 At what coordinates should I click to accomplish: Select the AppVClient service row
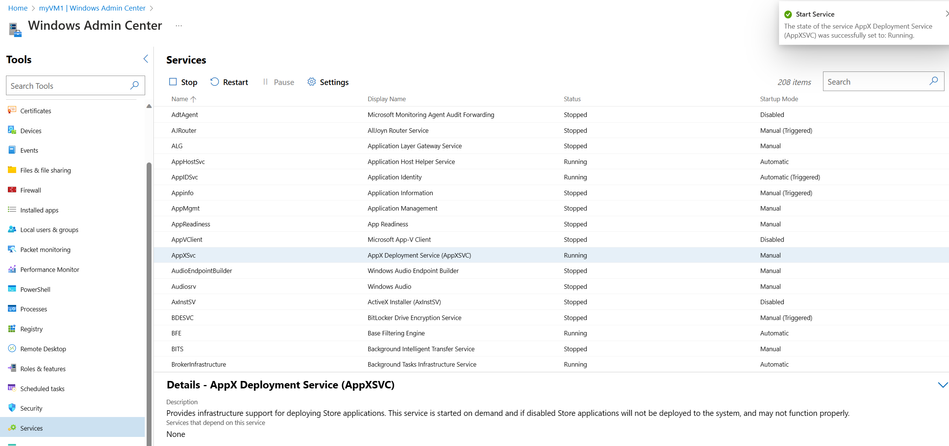[551, 240]
